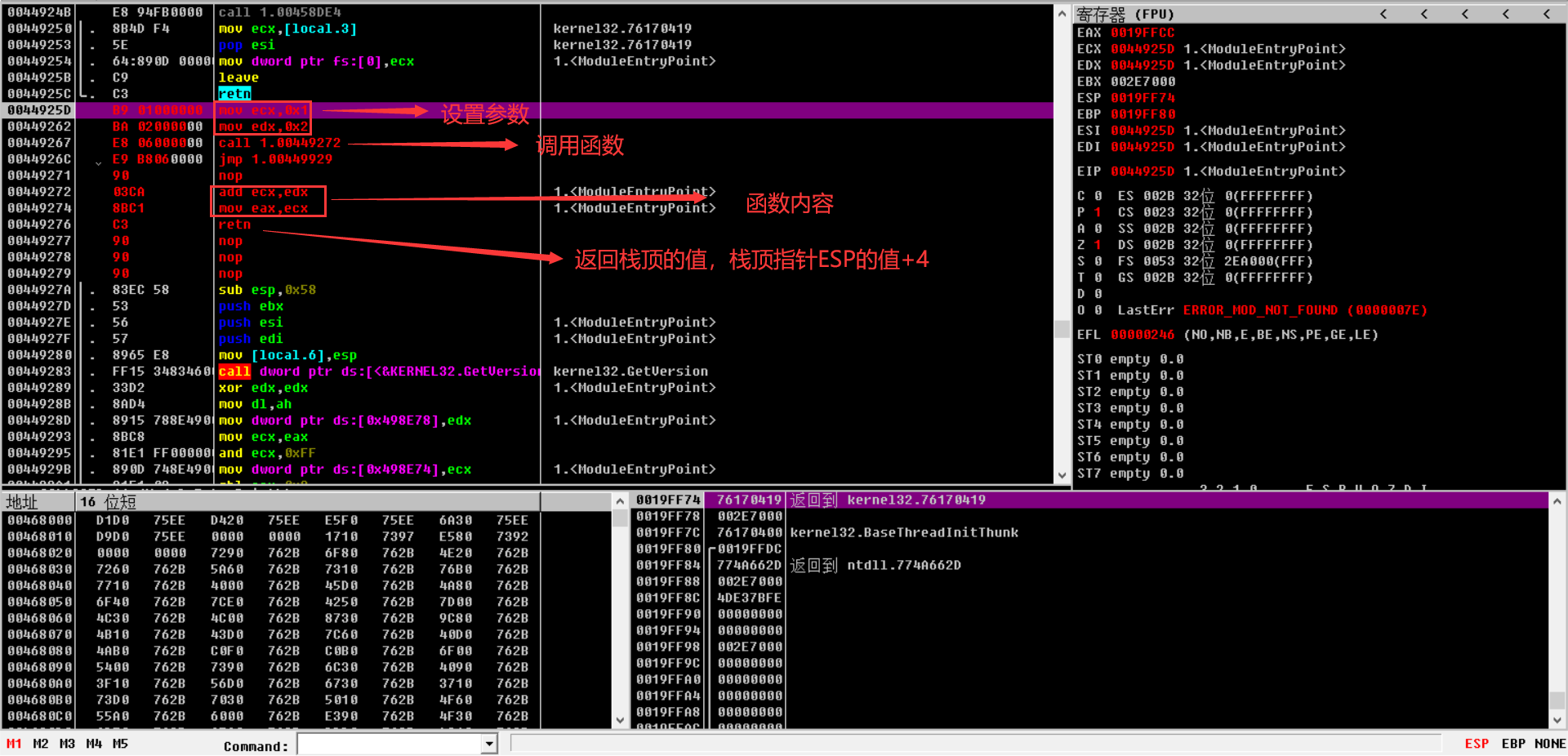The width and height of the screenshot is (1568, 756).
Task: Click the 地址 column header in dump
Action: click(x=38, y=501)
